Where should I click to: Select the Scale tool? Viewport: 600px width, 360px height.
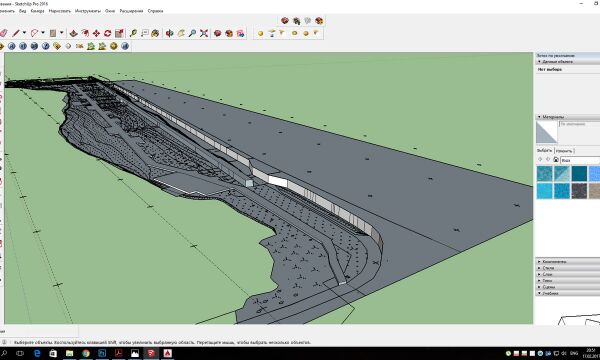pos(119,33)
